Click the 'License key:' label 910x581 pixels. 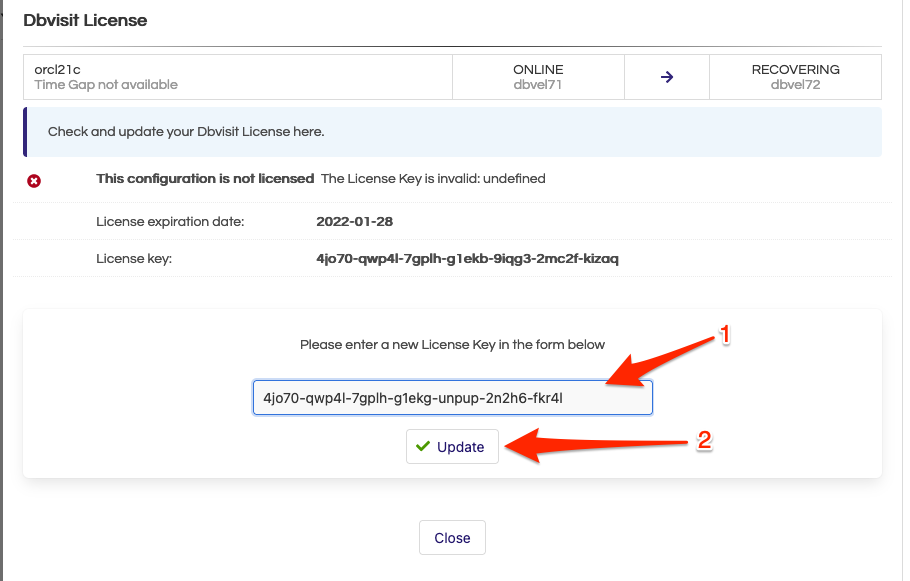[134, 259]
